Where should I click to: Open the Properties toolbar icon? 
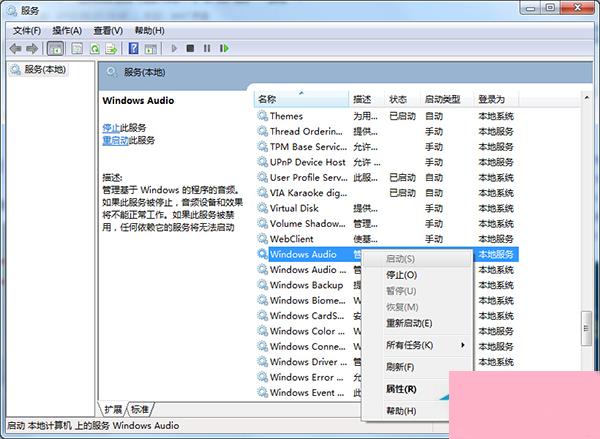pyautogui.click(x=77, y=49)
